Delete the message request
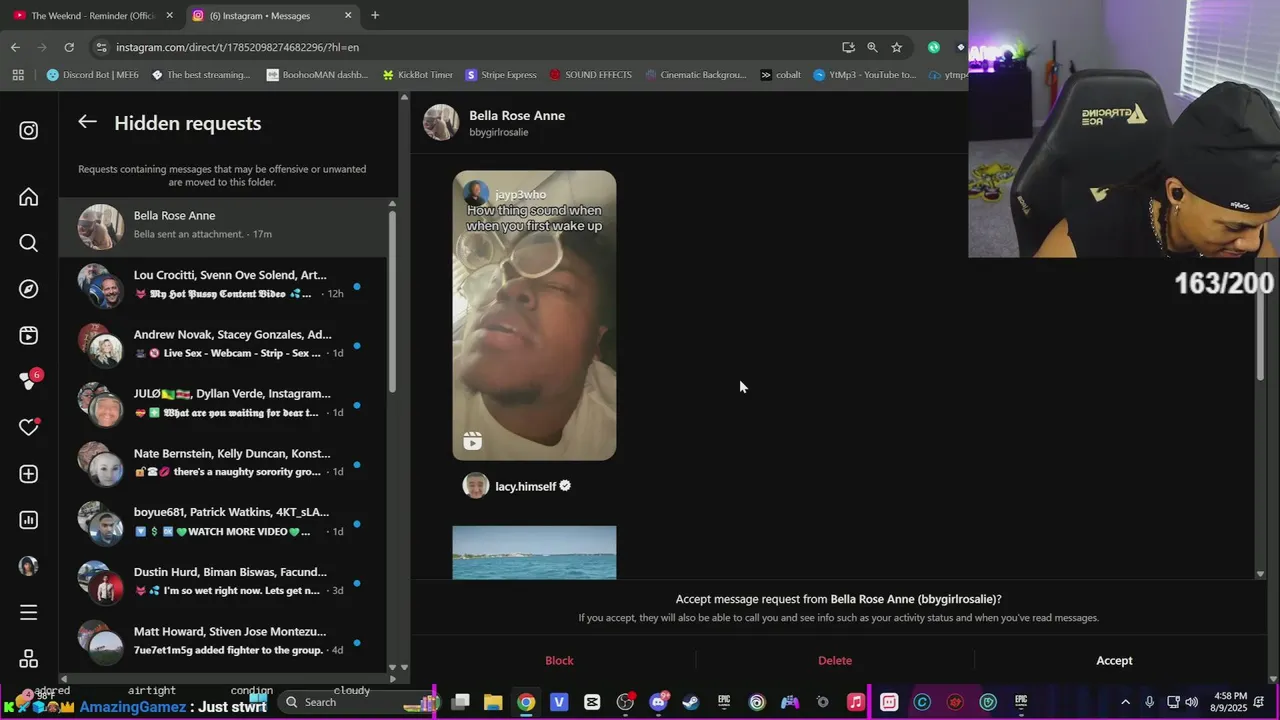This screenshot has width=1280, height=720. pos(835,660)
